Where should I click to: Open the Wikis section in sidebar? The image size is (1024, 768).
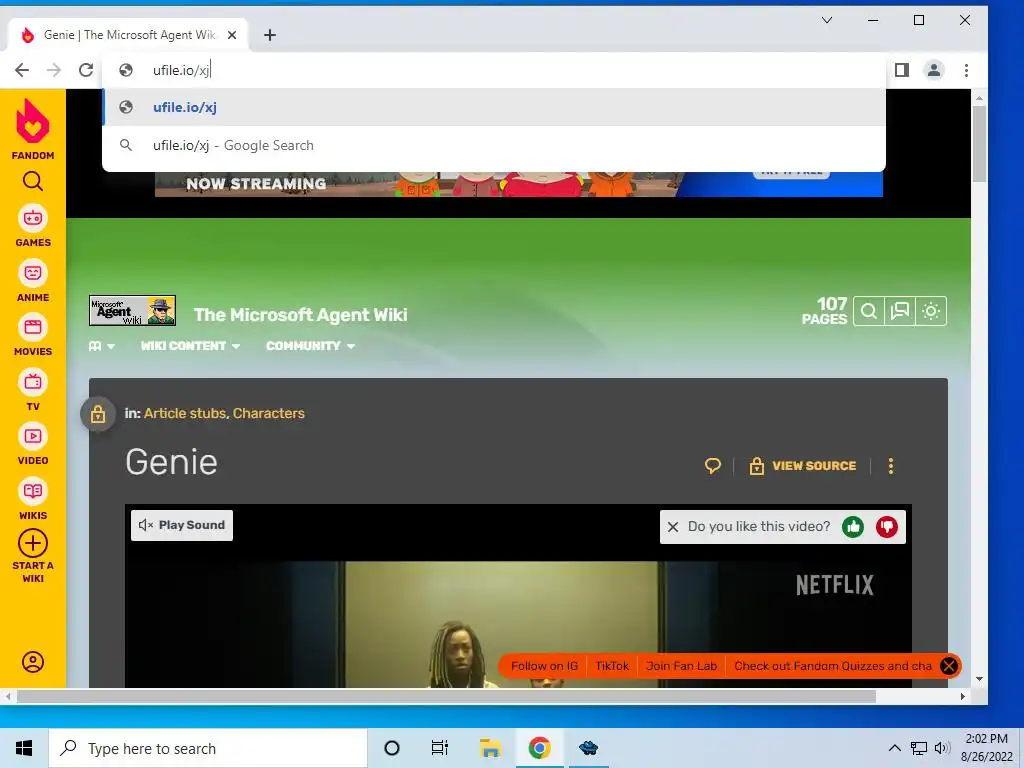[x=33, y=499]
